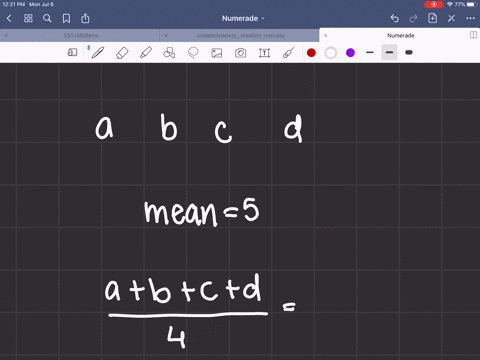
Task: Select the thinnest stroke width
Action: click(x=370, y=52)
